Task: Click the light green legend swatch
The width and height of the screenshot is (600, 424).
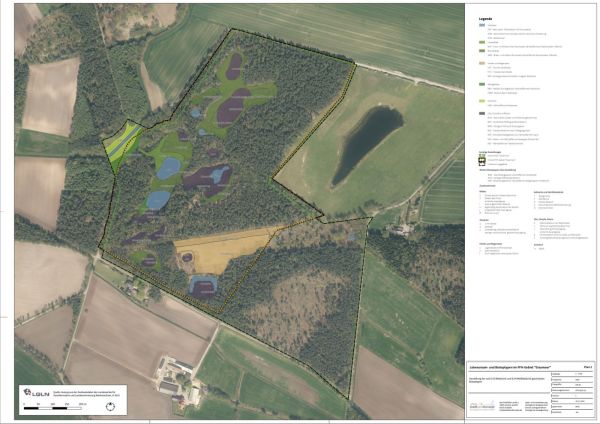Action: point(483,101)
